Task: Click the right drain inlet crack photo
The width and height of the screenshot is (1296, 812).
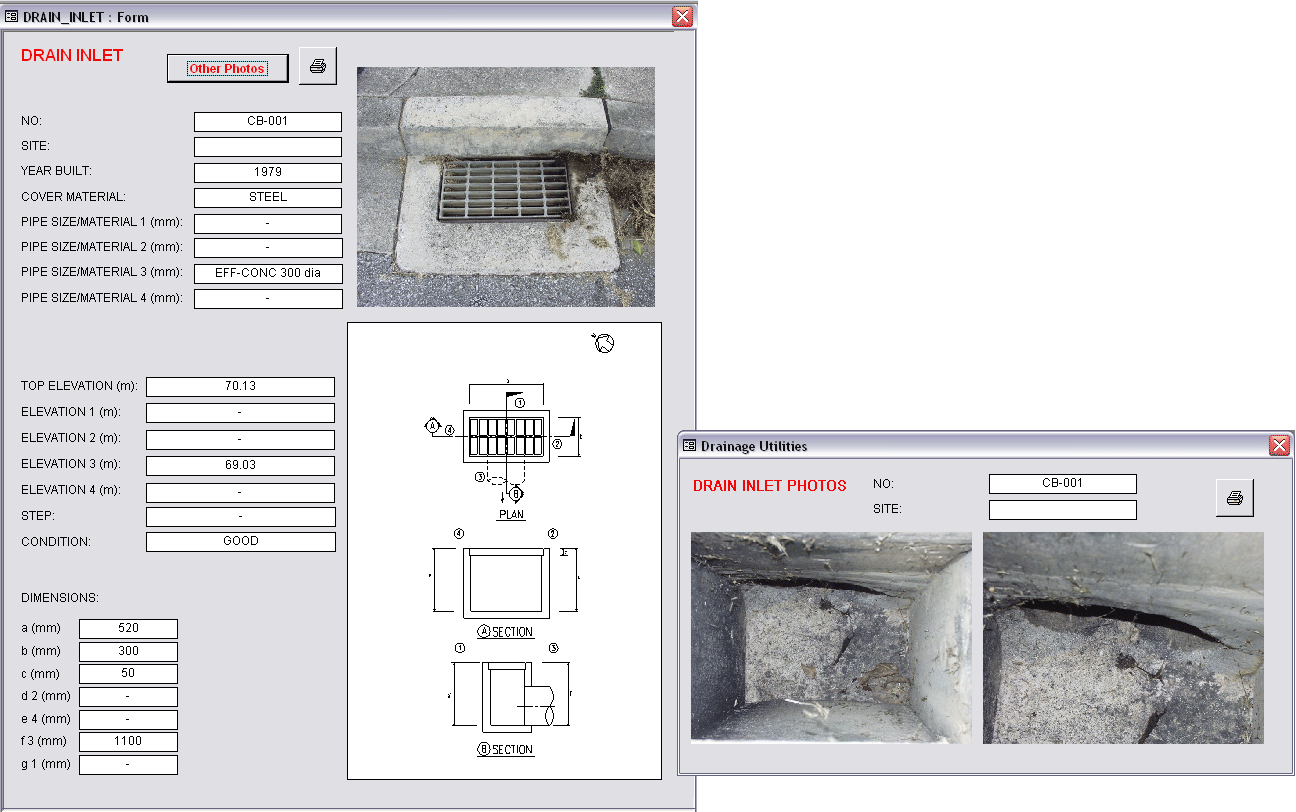Action: [1123, 637]
